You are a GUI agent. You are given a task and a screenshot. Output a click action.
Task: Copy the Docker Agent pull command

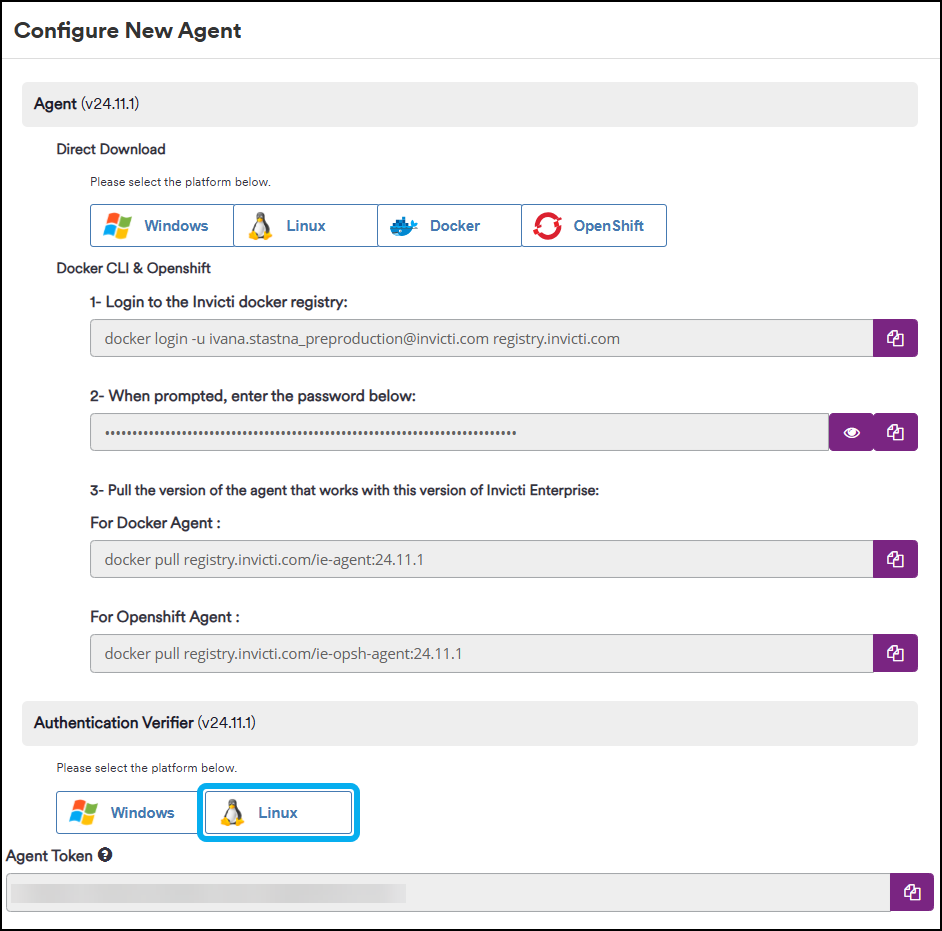[x=895, y=559]
